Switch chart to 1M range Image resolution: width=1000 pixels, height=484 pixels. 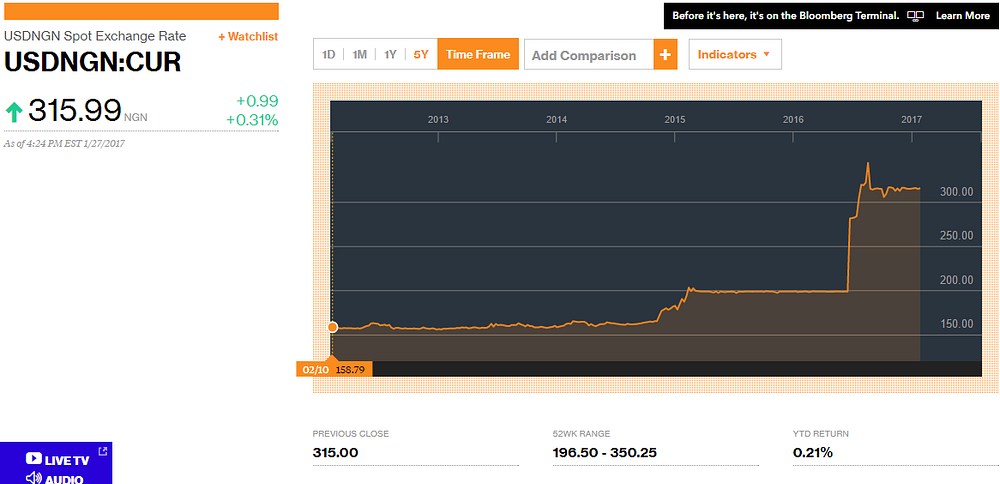(x=360, y=55)
